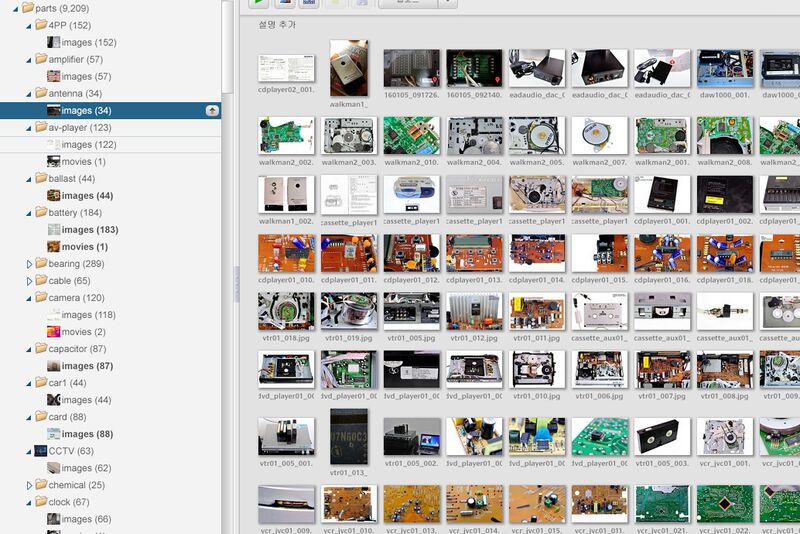Collapse the clock folder

tap(29, 502)
